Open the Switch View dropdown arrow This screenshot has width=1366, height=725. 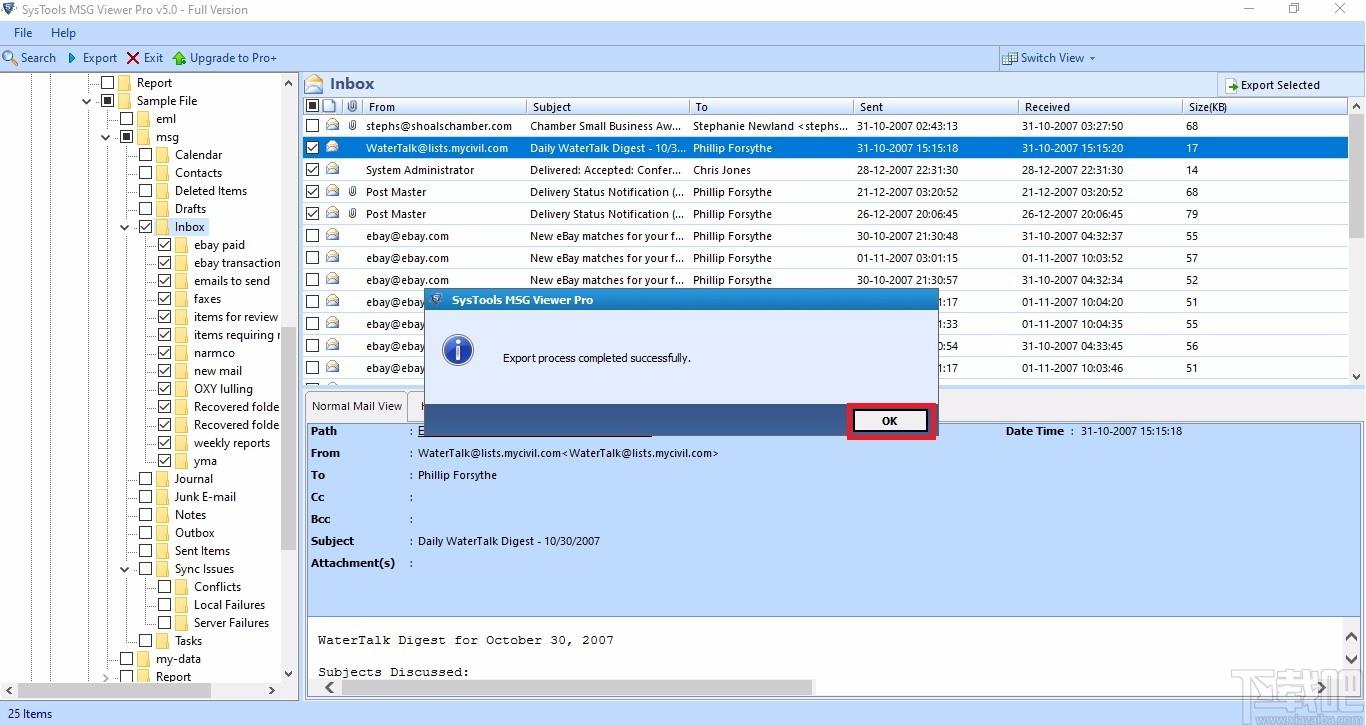point(1092,58)
